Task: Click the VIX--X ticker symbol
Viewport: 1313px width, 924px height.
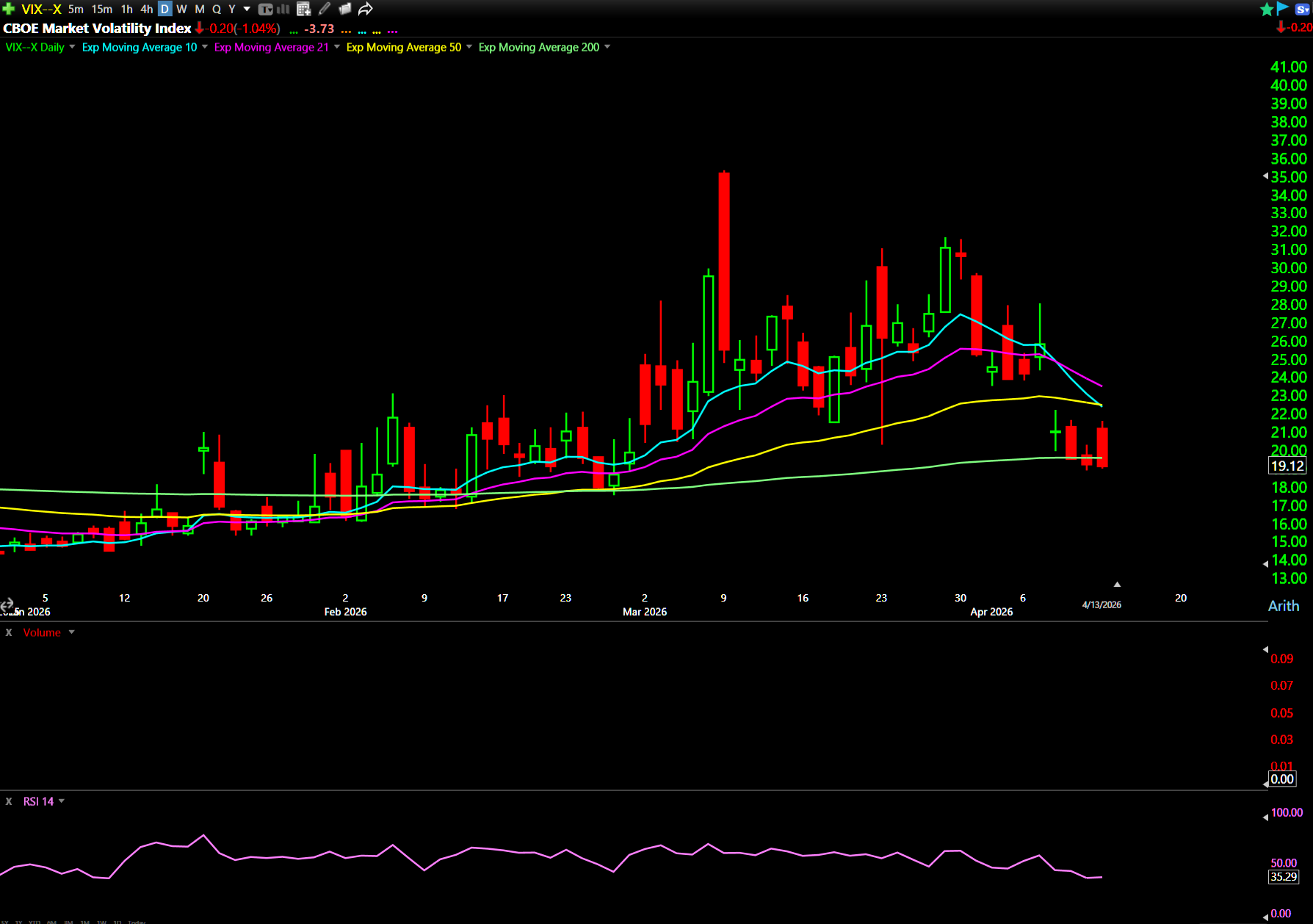Action: (x=41, y=10)
